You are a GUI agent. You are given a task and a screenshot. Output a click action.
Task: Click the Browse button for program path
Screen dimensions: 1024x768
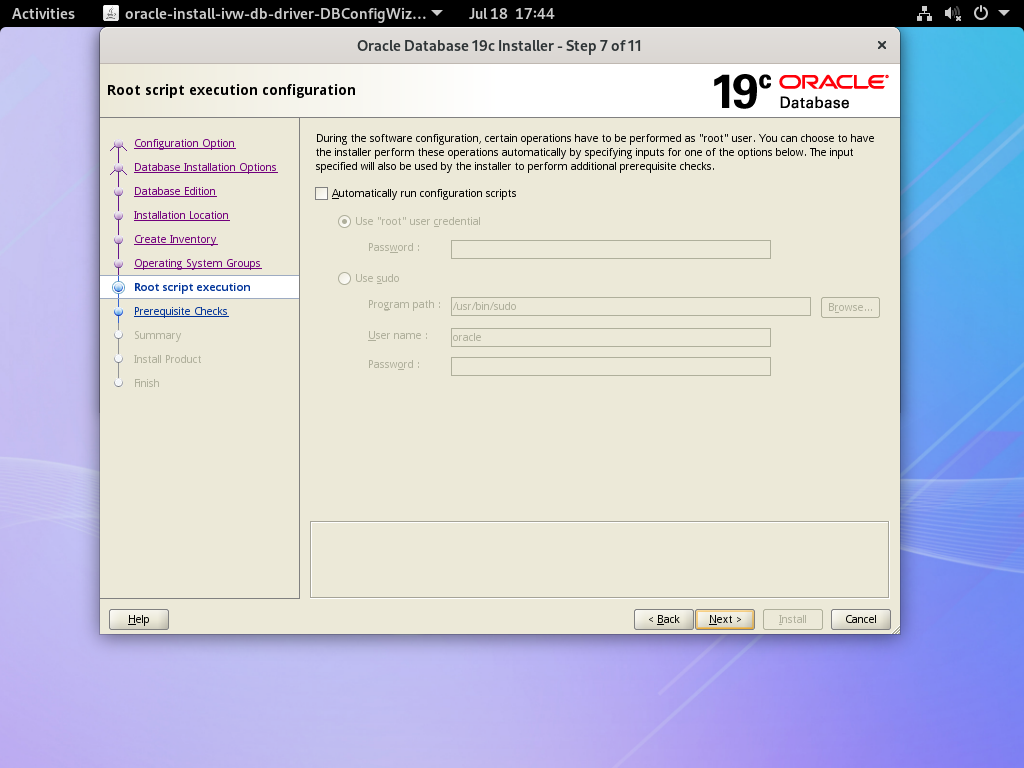pos(850,307)
